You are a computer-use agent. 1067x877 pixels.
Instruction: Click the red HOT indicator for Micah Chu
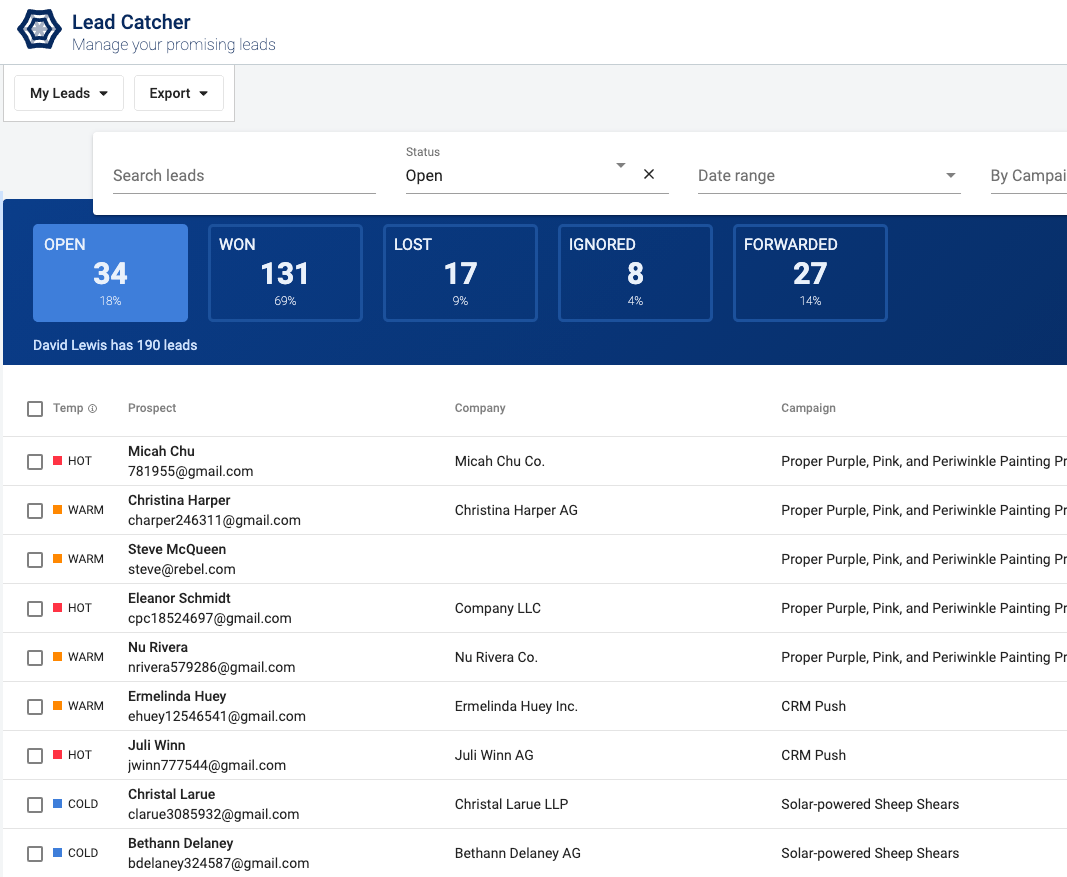coord(58,461)
